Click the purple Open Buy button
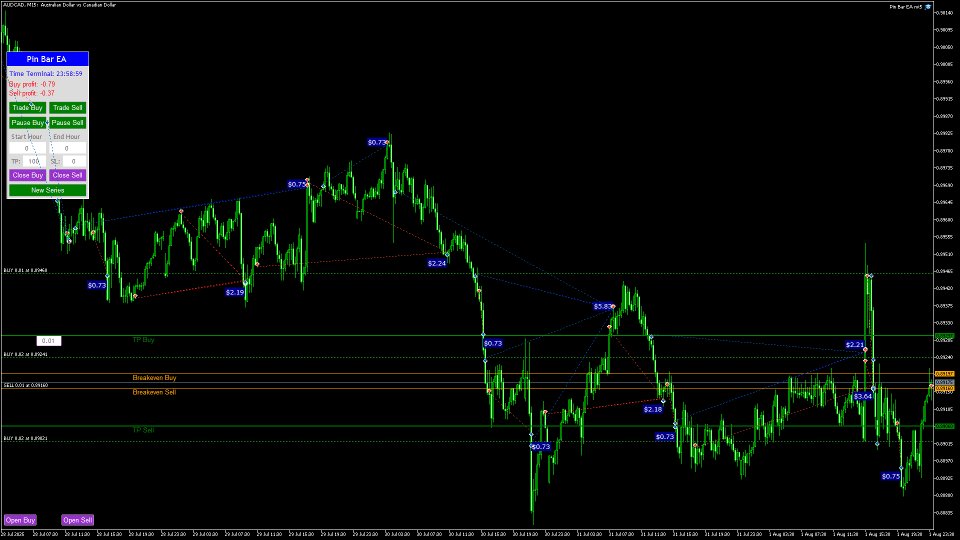 coord(20,520)
